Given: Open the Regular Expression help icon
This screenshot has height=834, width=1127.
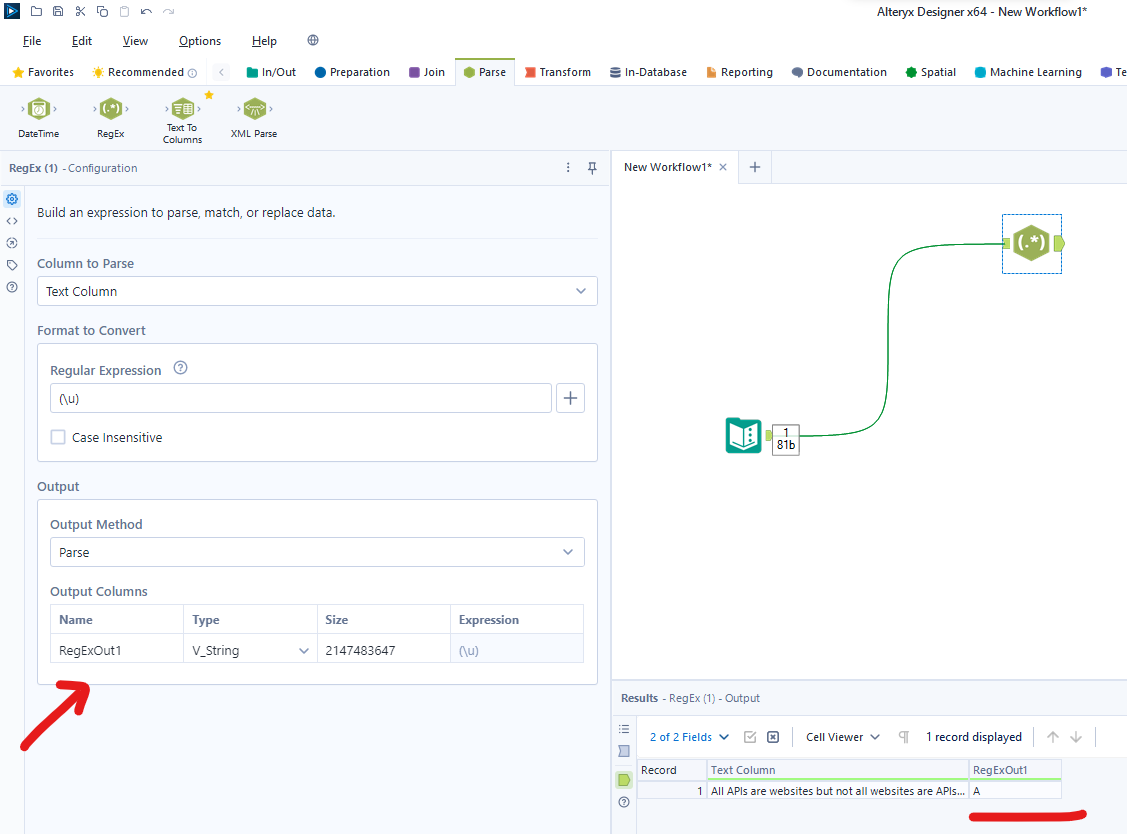Looking at the screenshot, I should click(x=180, y=368).
